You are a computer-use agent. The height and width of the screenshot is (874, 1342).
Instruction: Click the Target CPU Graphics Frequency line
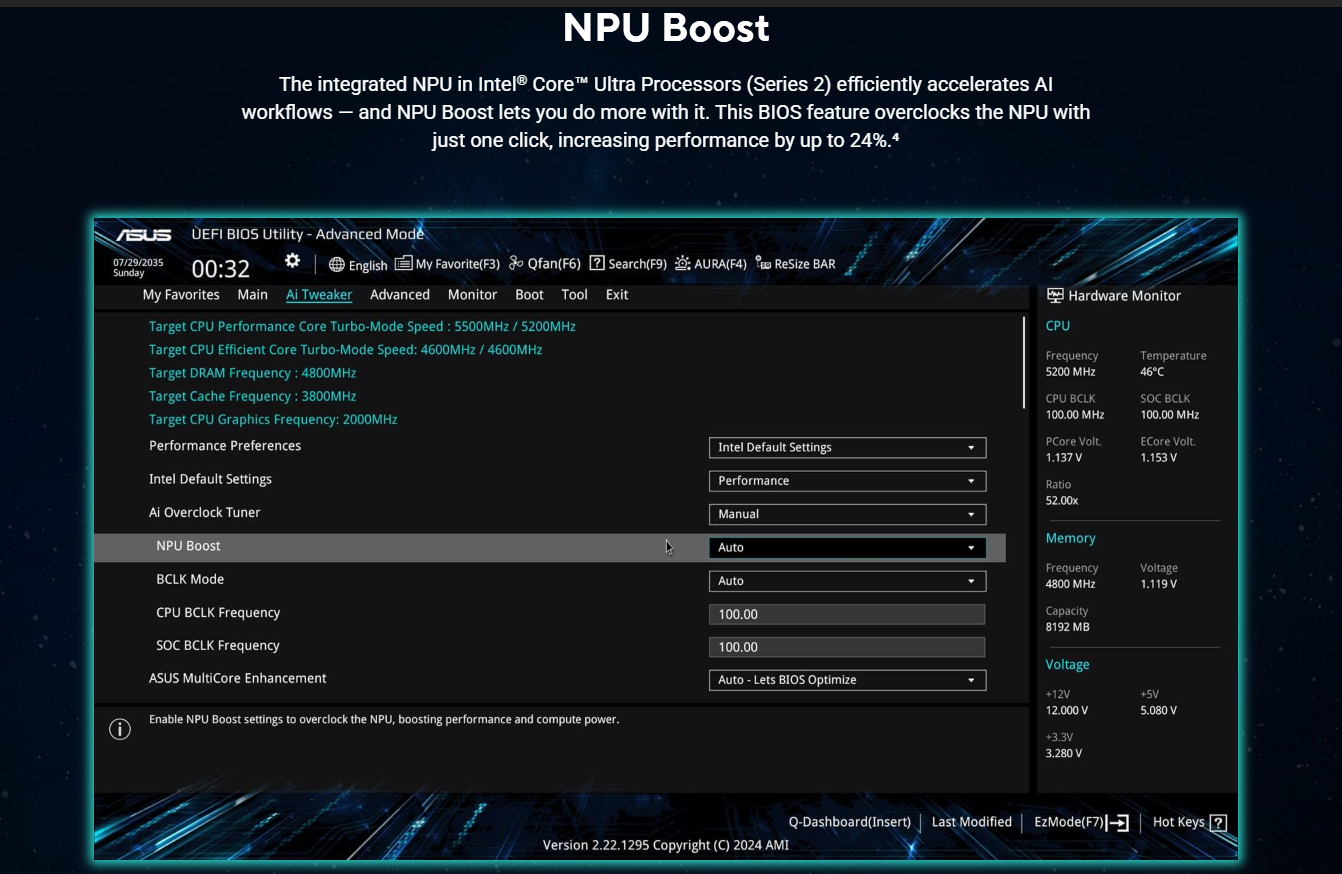tap(273, 420)
